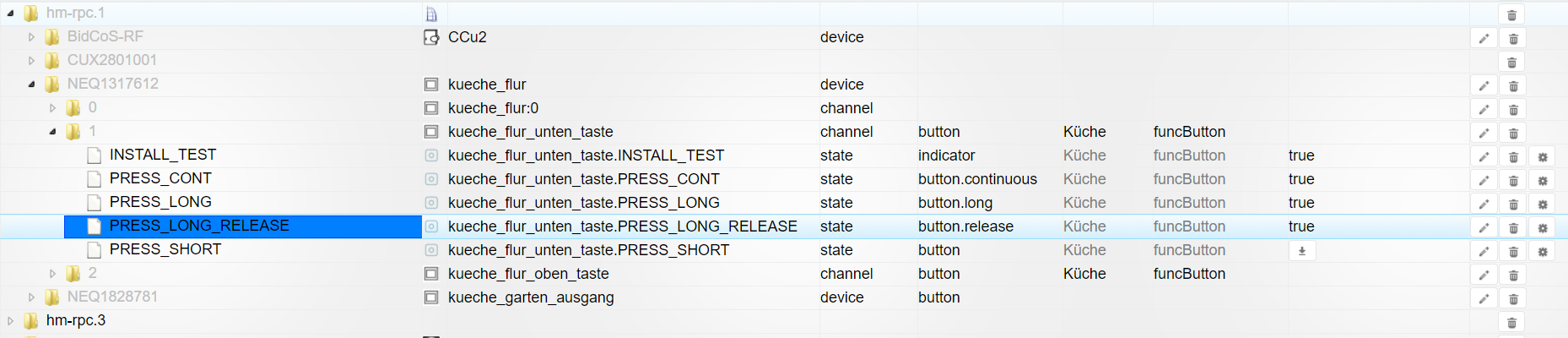Open settings gear for PRESS_LONG_RELEASE state
This screenshot has width=1568, height=338.
(x=1543, y=228)
